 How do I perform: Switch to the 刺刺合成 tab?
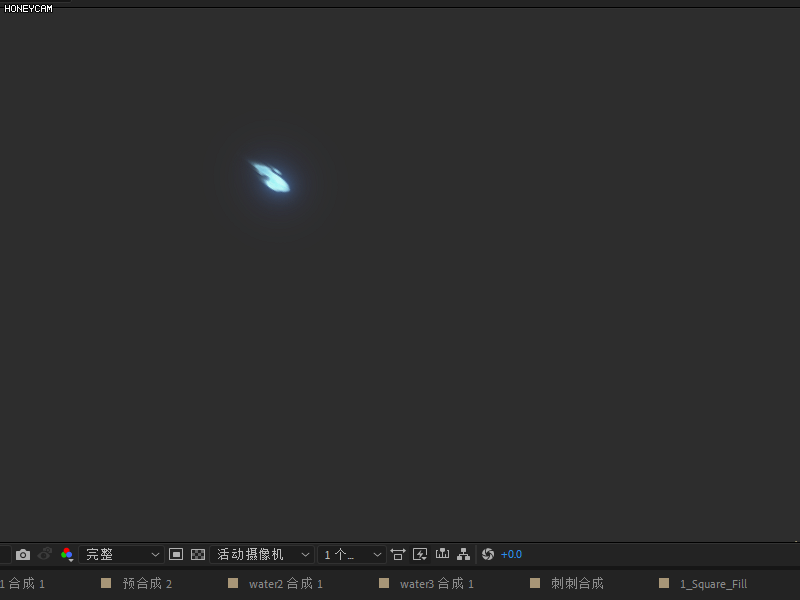(x=577, y=584)
